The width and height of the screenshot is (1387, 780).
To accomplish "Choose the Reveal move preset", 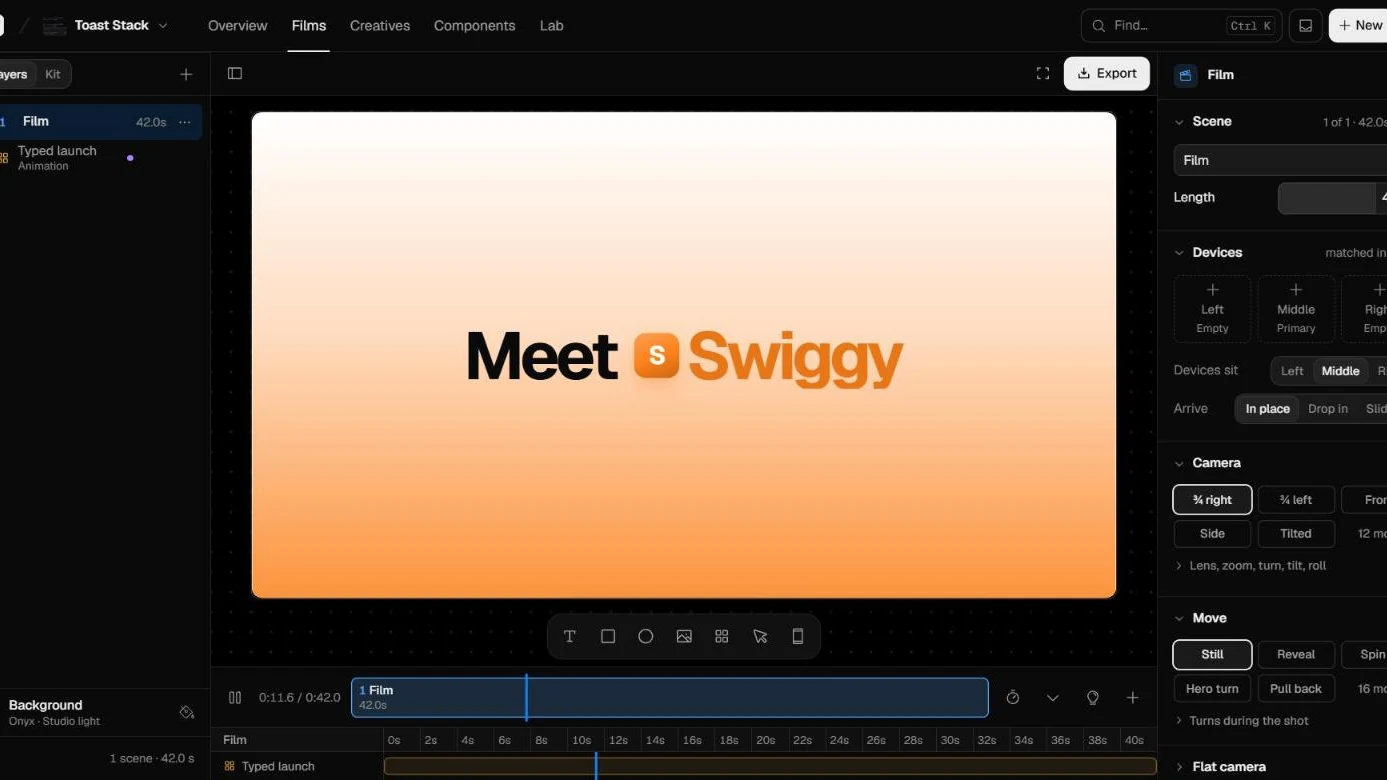I will tap(1296, 655).
